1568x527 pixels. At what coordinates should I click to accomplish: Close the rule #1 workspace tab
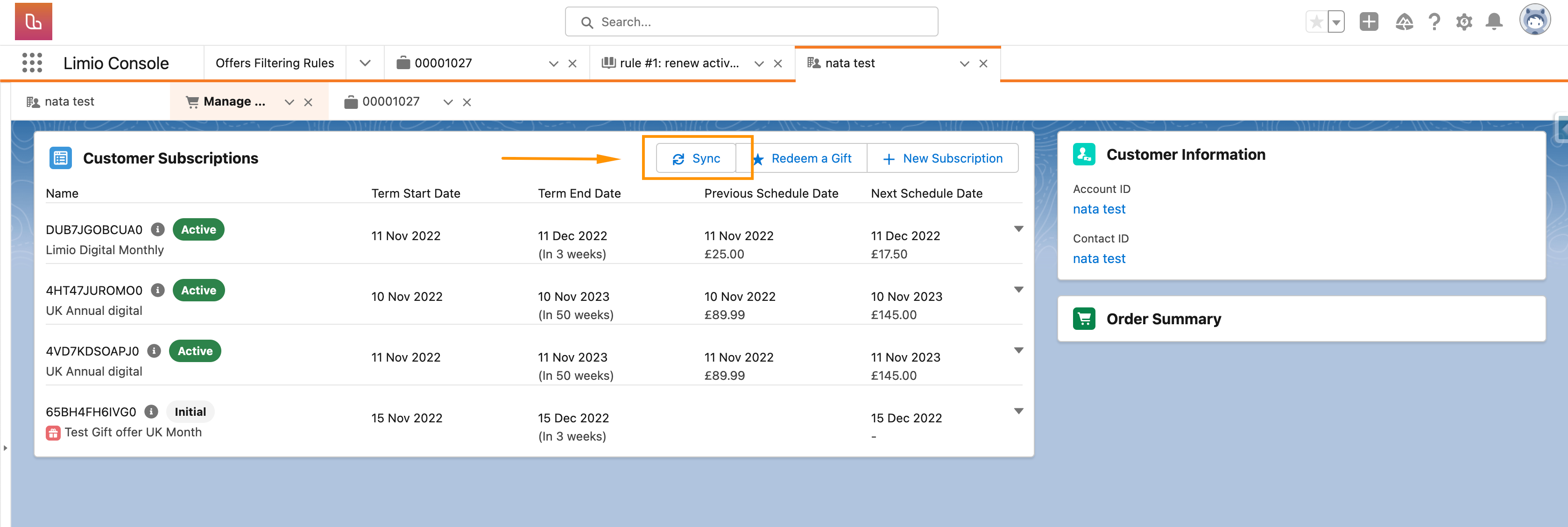point(778,64)
